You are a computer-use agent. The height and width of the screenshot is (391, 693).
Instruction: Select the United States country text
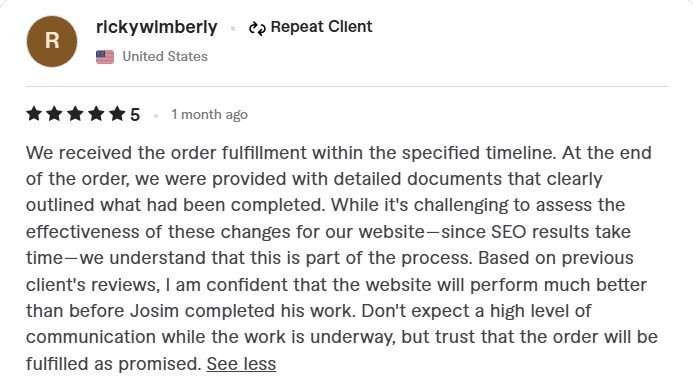coord(165,57)
